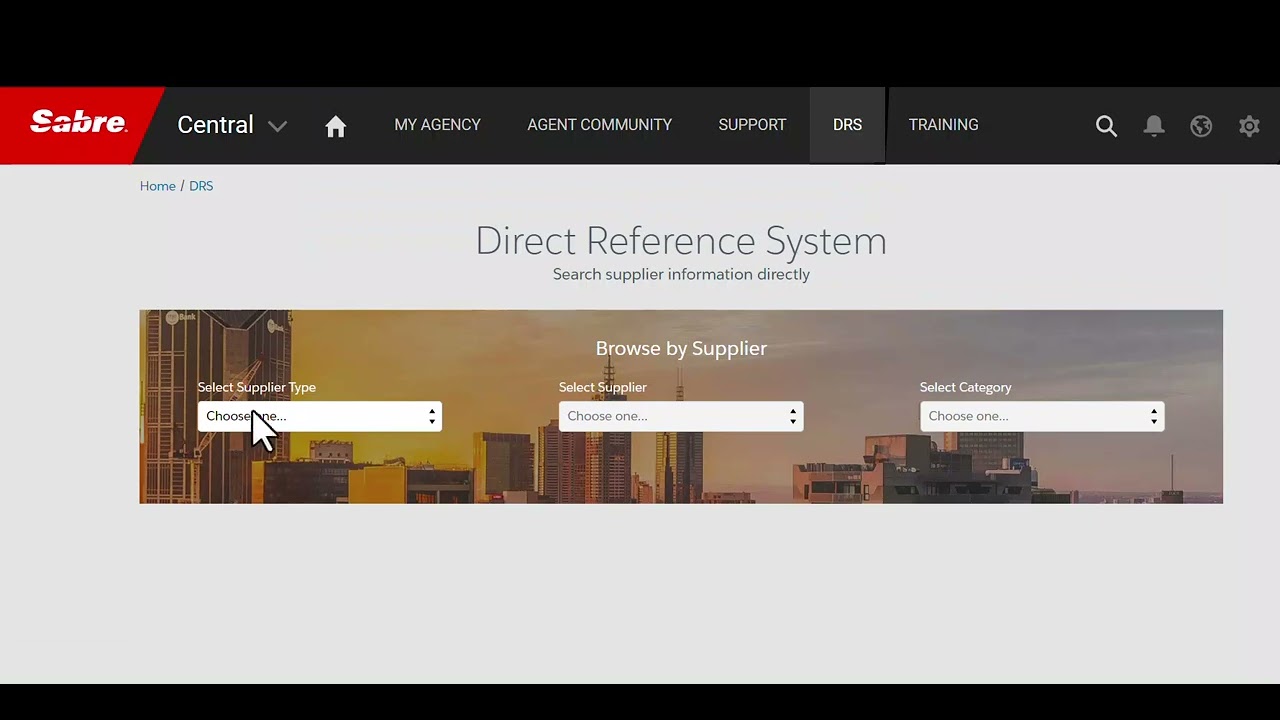Select the DRS menu tab
1280x720 pixels.
(847, 125)
